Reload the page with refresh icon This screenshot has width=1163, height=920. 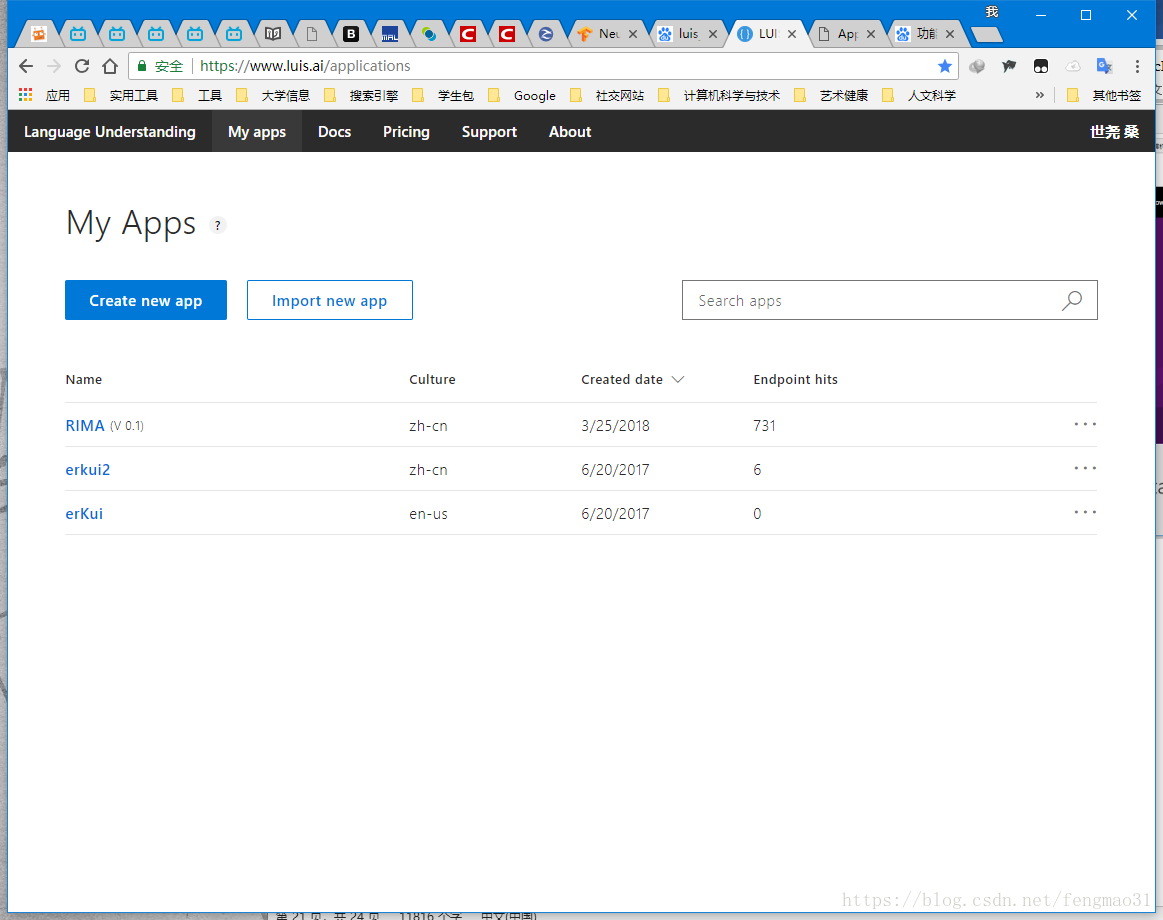pyautogui.click(x=82, y=66)
